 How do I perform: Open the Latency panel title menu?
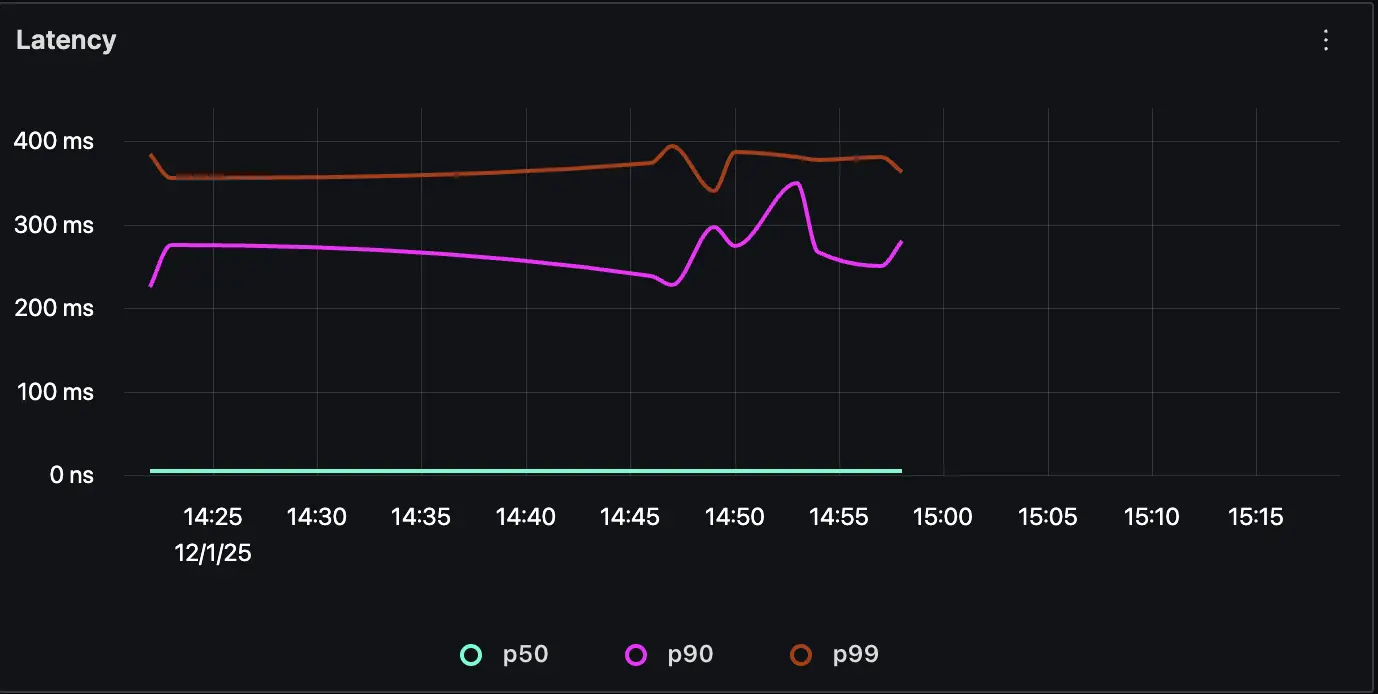point(66,40)
